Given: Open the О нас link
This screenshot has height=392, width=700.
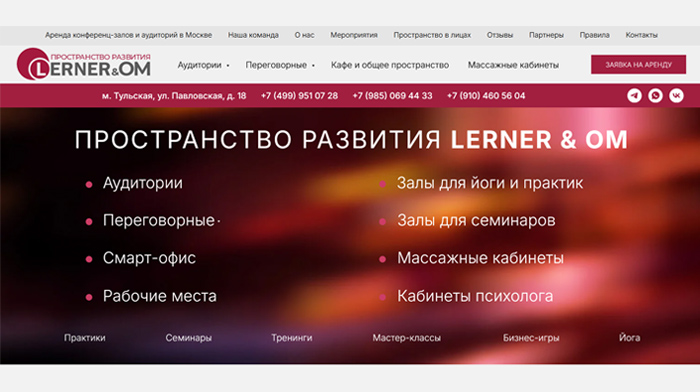Looking at the screenshot, I should [x=304, y=35].
